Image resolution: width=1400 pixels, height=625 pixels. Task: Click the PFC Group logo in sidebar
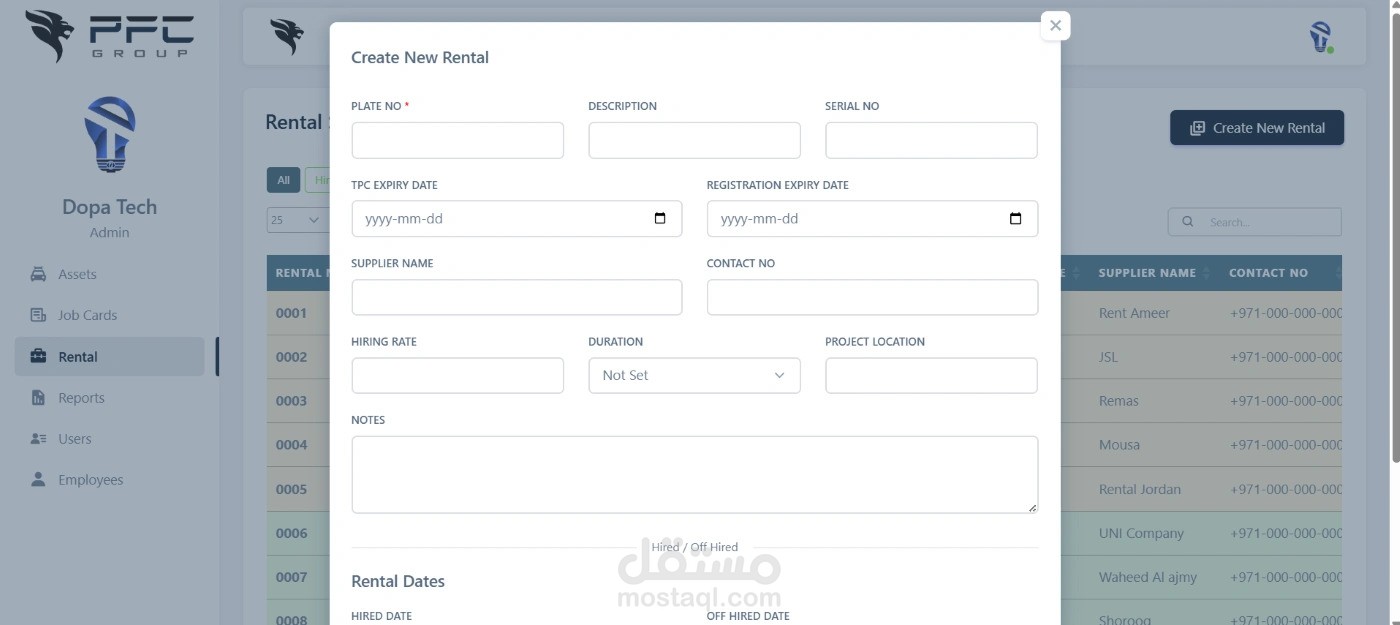pos(109,36)
